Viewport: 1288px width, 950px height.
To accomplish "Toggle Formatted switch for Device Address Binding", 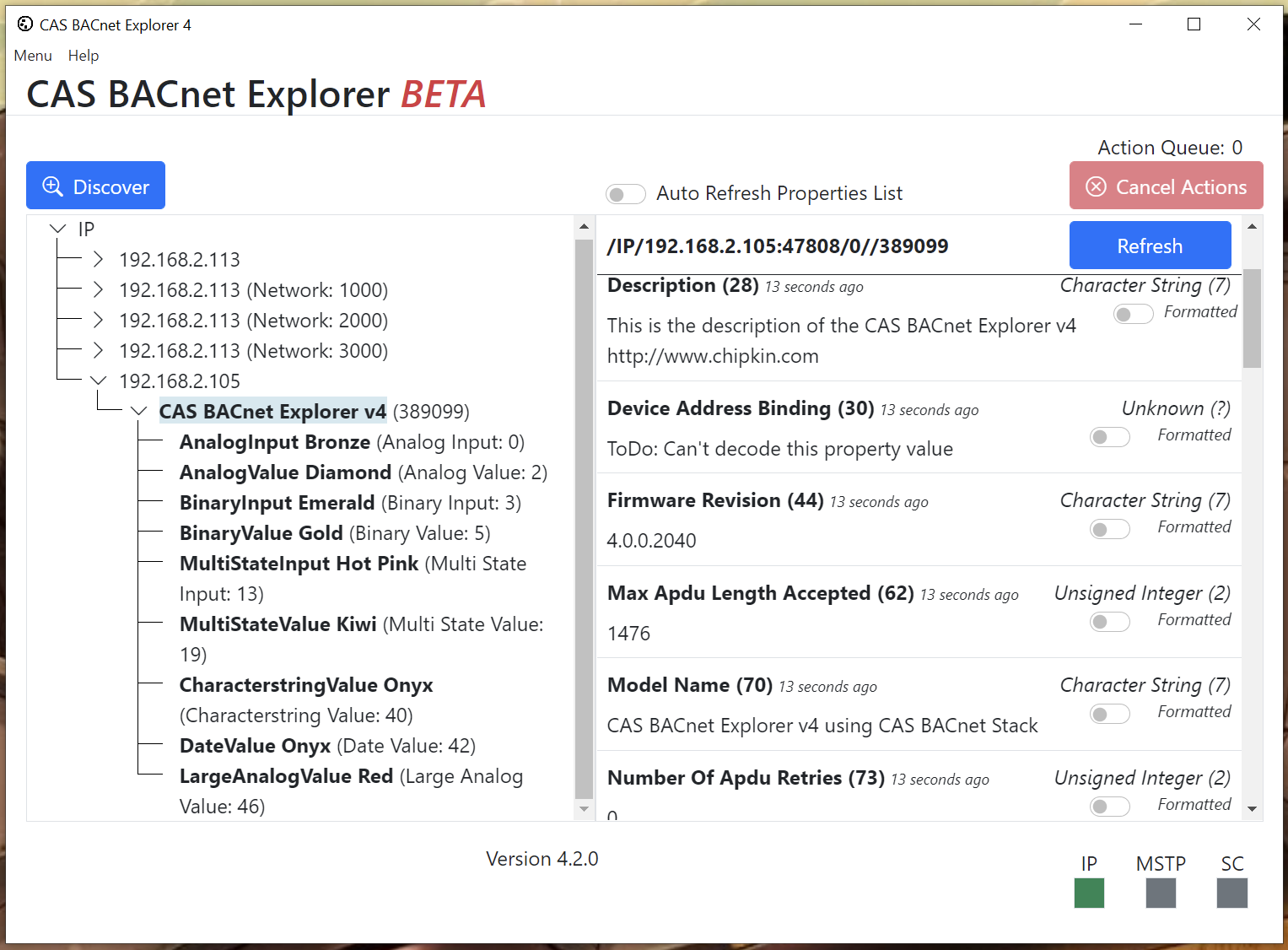I will [1110, 437].
